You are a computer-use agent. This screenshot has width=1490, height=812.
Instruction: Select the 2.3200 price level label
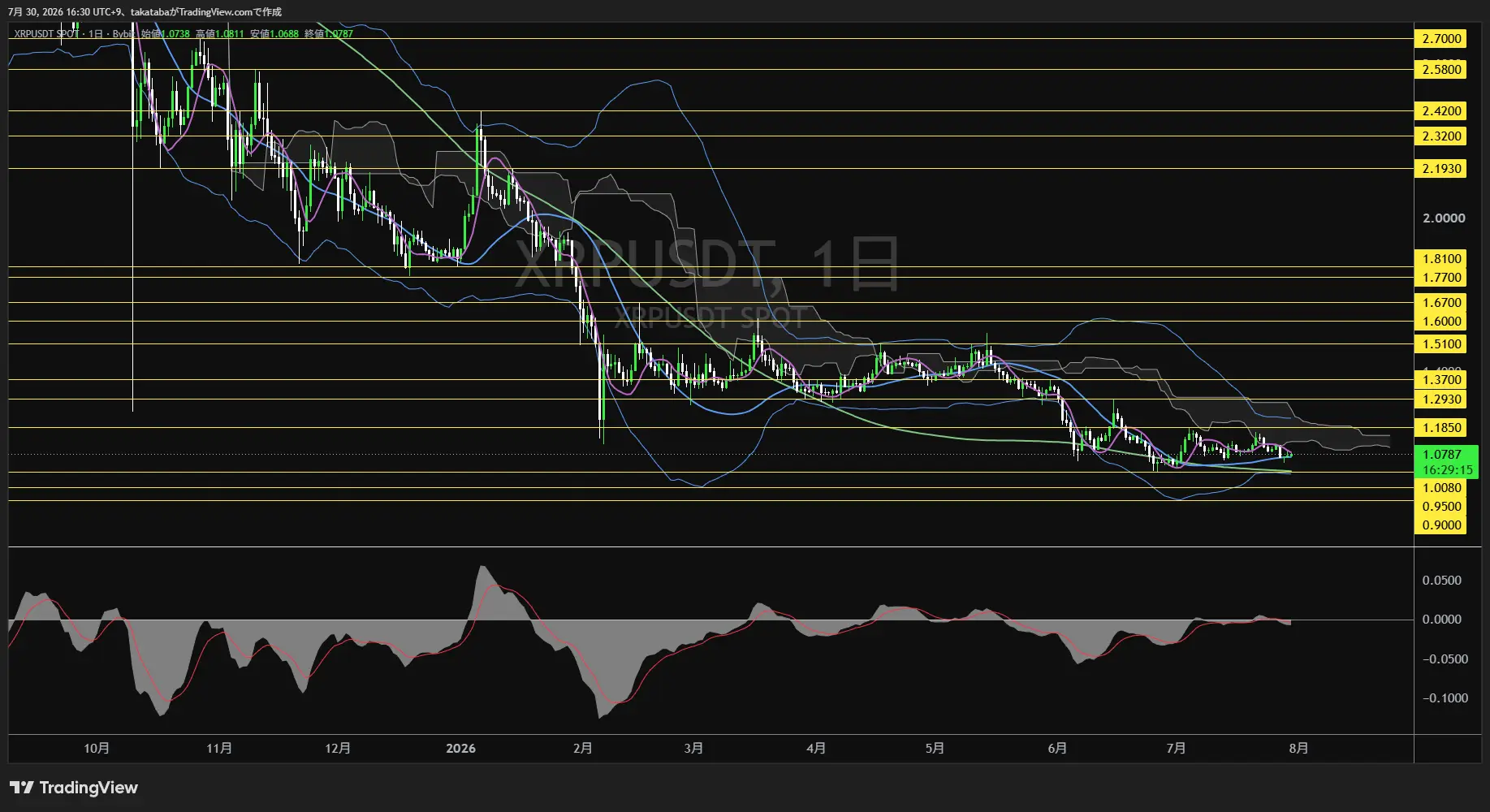[1441, 136]
